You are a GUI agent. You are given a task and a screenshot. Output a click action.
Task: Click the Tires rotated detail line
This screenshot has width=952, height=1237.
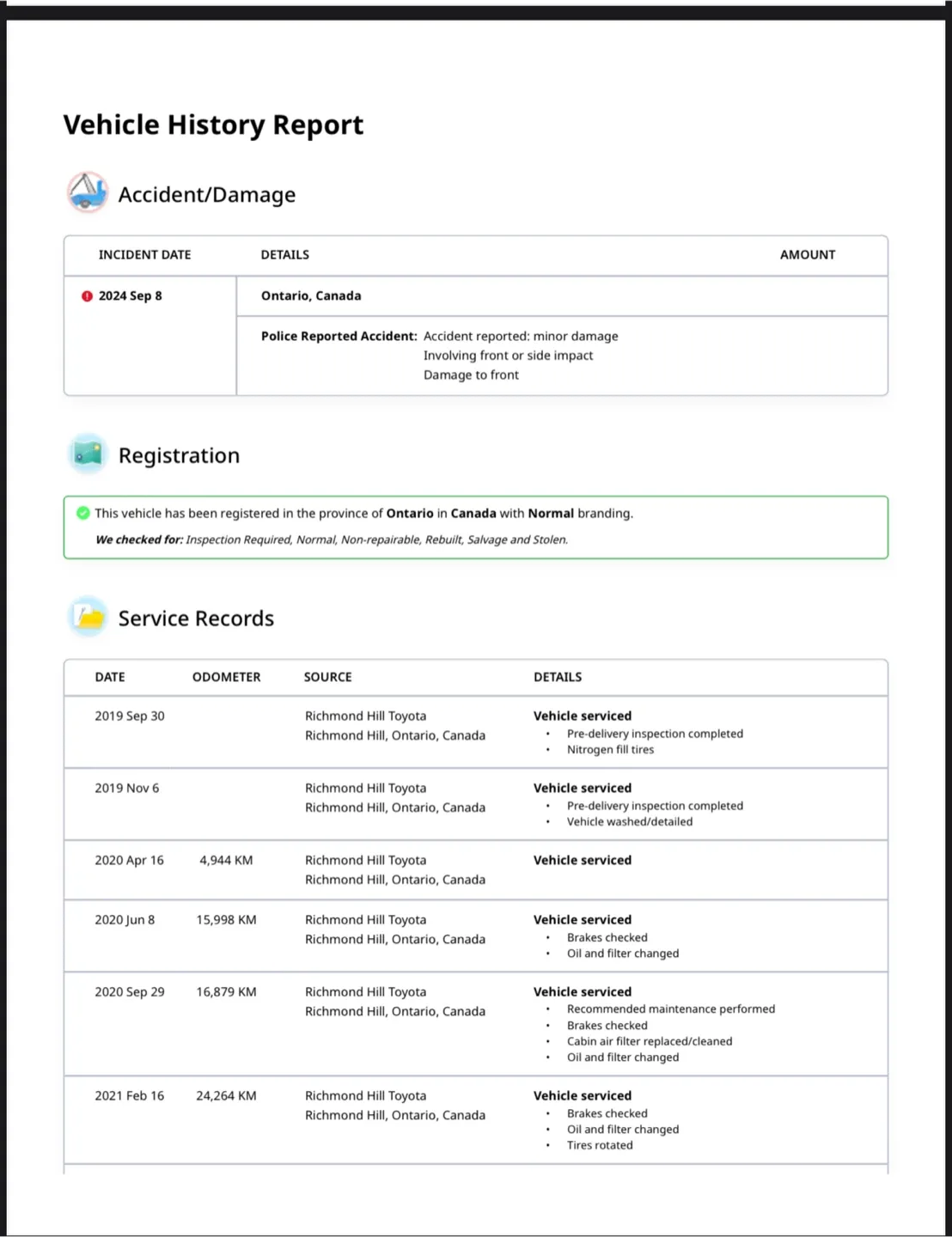click(600, 1146)
